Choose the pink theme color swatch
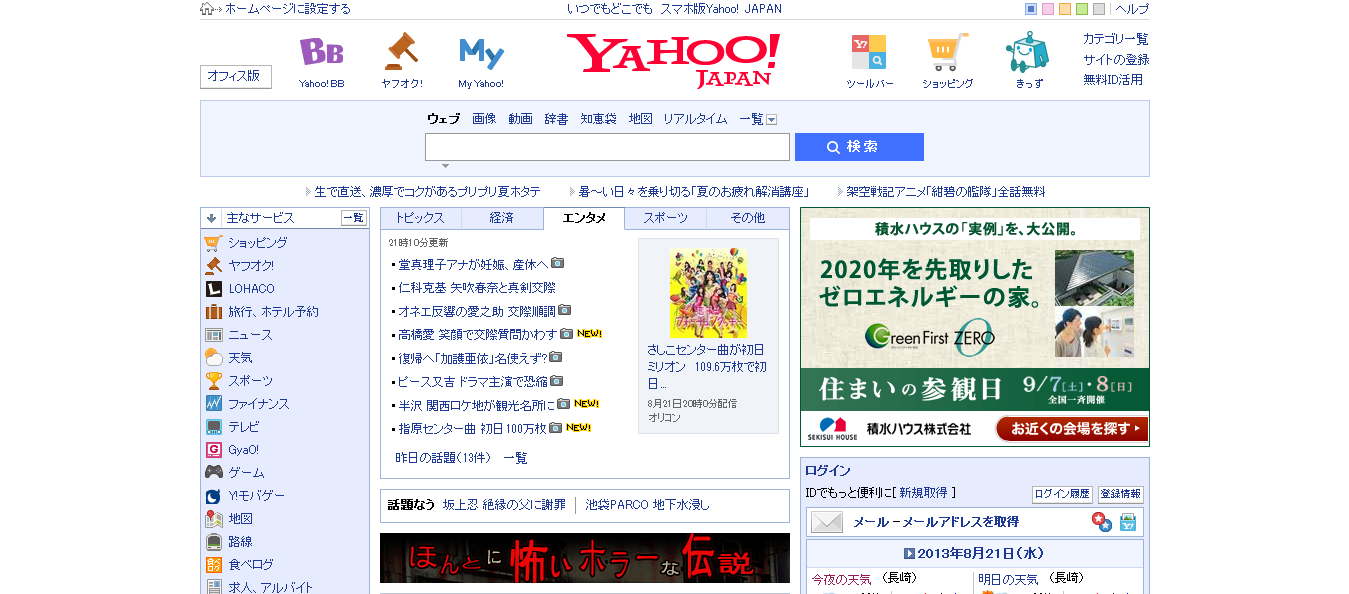This screenshot has width=1349, height=594. pos(1048,9)
